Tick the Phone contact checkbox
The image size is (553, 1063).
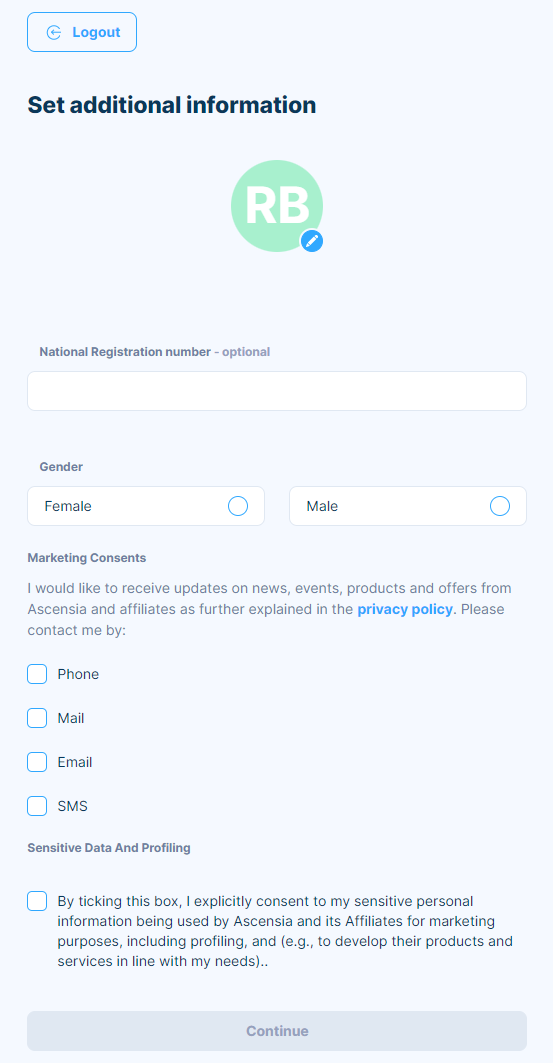[x=37, y=674]
